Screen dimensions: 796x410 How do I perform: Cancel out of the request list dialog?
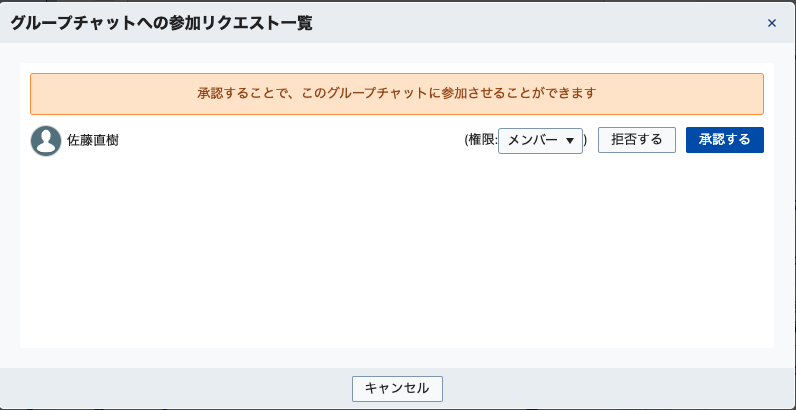pyautogui.click(x=397, y=388)
